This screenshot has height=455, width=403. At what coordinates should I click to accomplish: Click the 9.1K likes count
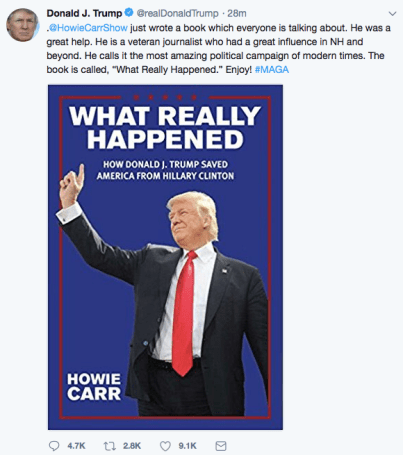click(x=187, y=446)
